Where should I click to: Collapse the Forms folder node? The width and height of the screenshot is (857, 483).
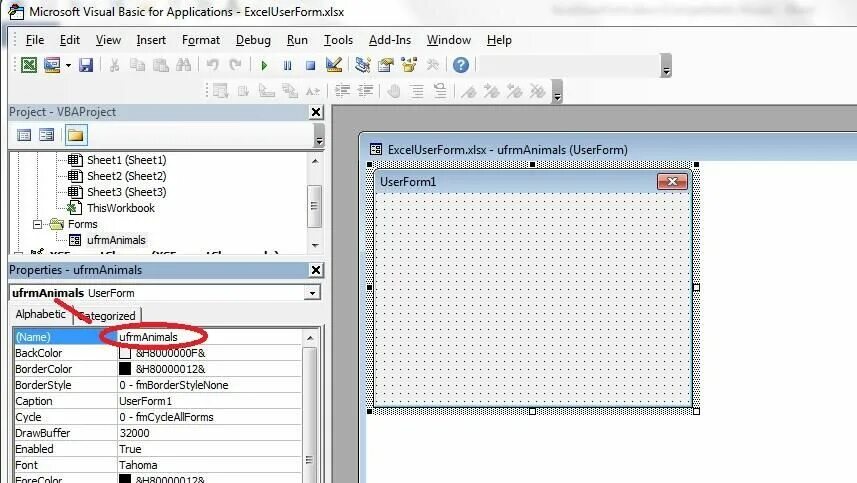pos(37,225)
